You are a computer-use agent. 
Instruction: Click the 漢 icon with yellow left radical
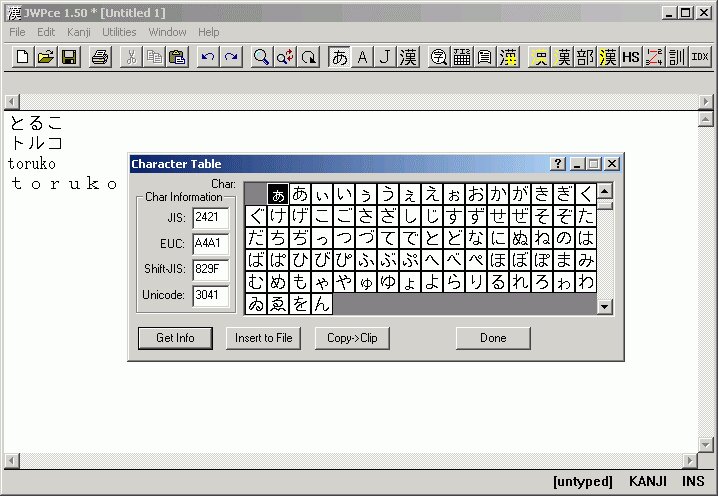[562, 57]
